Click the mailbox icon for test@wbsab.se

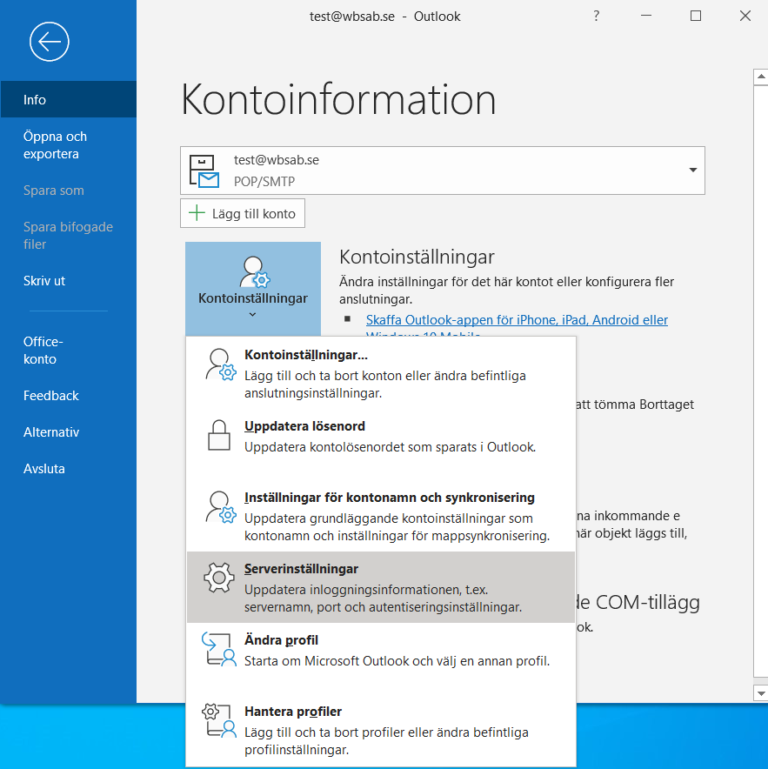pos(205,171)
